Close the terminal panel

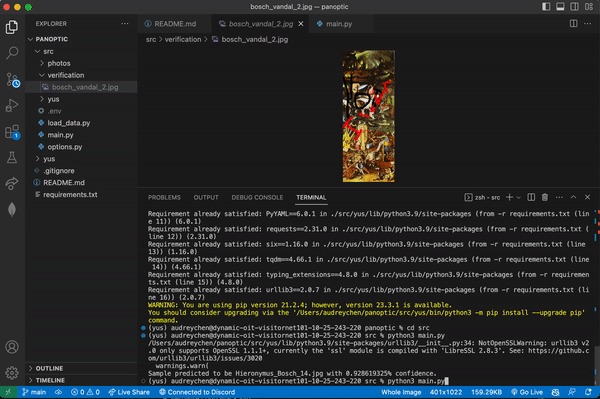coord(587,197)
